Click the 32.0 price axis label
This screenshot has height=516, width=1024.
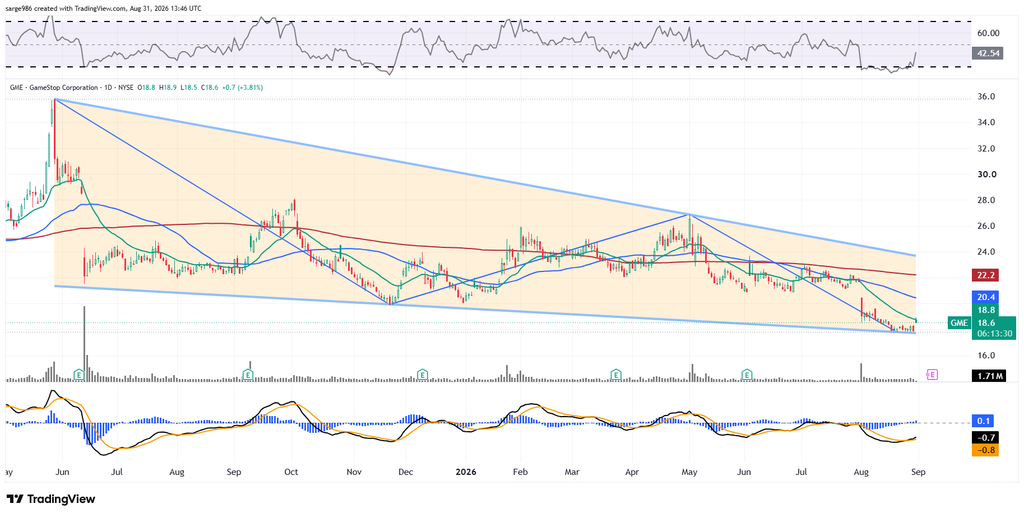pyautogui.click(x=985, y=148)
